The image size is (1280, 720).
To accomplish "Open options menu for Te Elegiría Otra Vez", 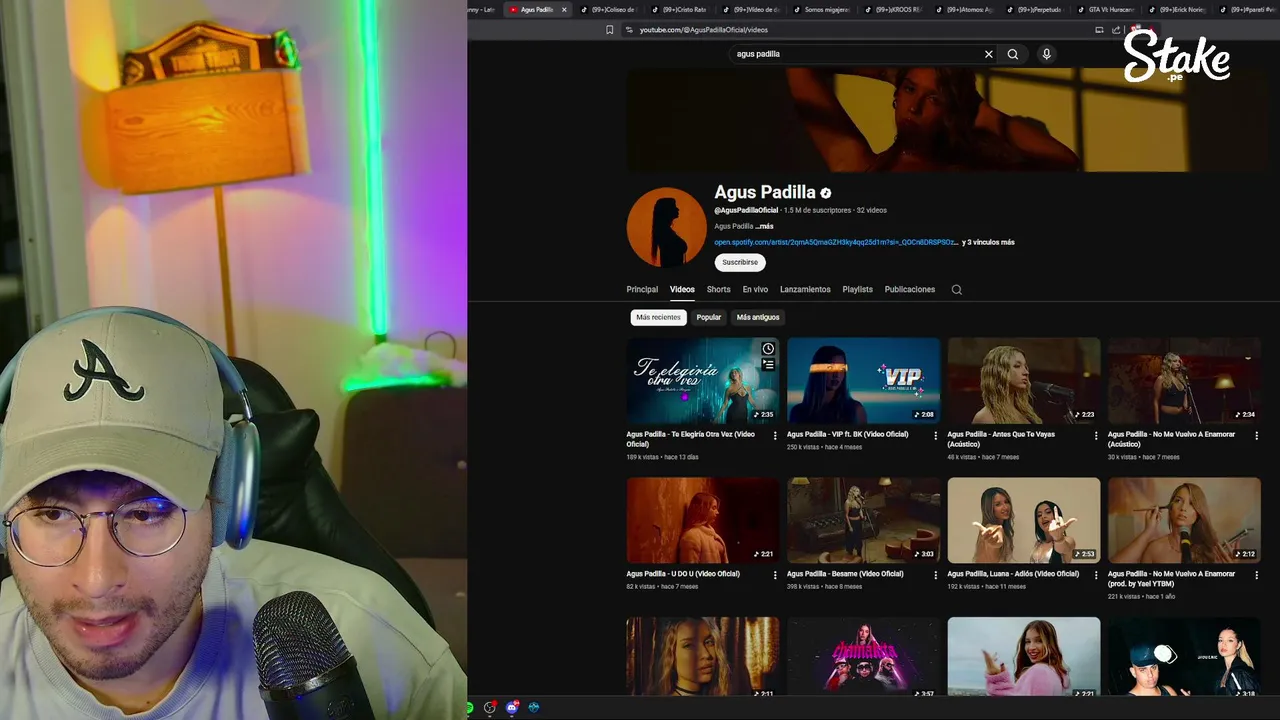I will point(775,436).
